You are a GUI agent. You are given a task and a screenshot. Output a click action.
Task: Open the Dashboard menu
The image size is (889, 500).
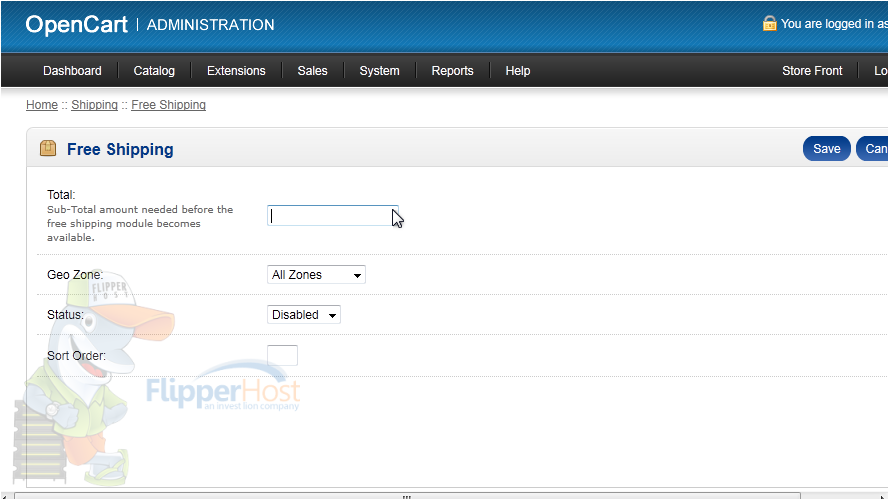[x=72, y=71]
